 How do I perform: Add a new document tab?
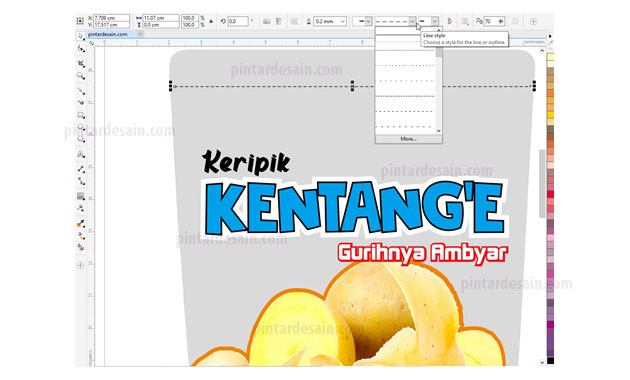(140, 34)
